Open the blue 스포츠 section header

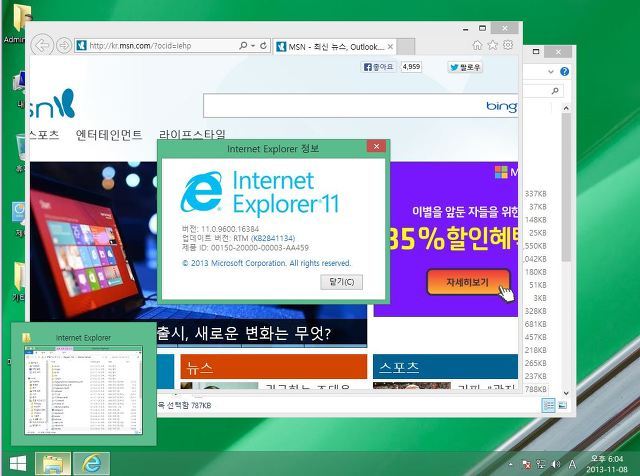445,367
